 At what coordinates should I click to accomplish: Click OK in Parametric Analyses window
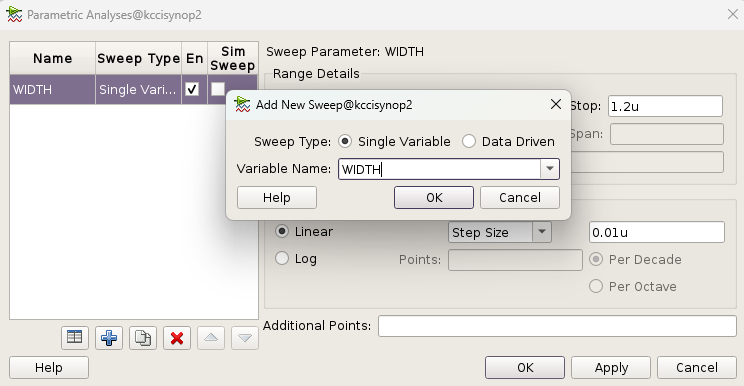525,368
